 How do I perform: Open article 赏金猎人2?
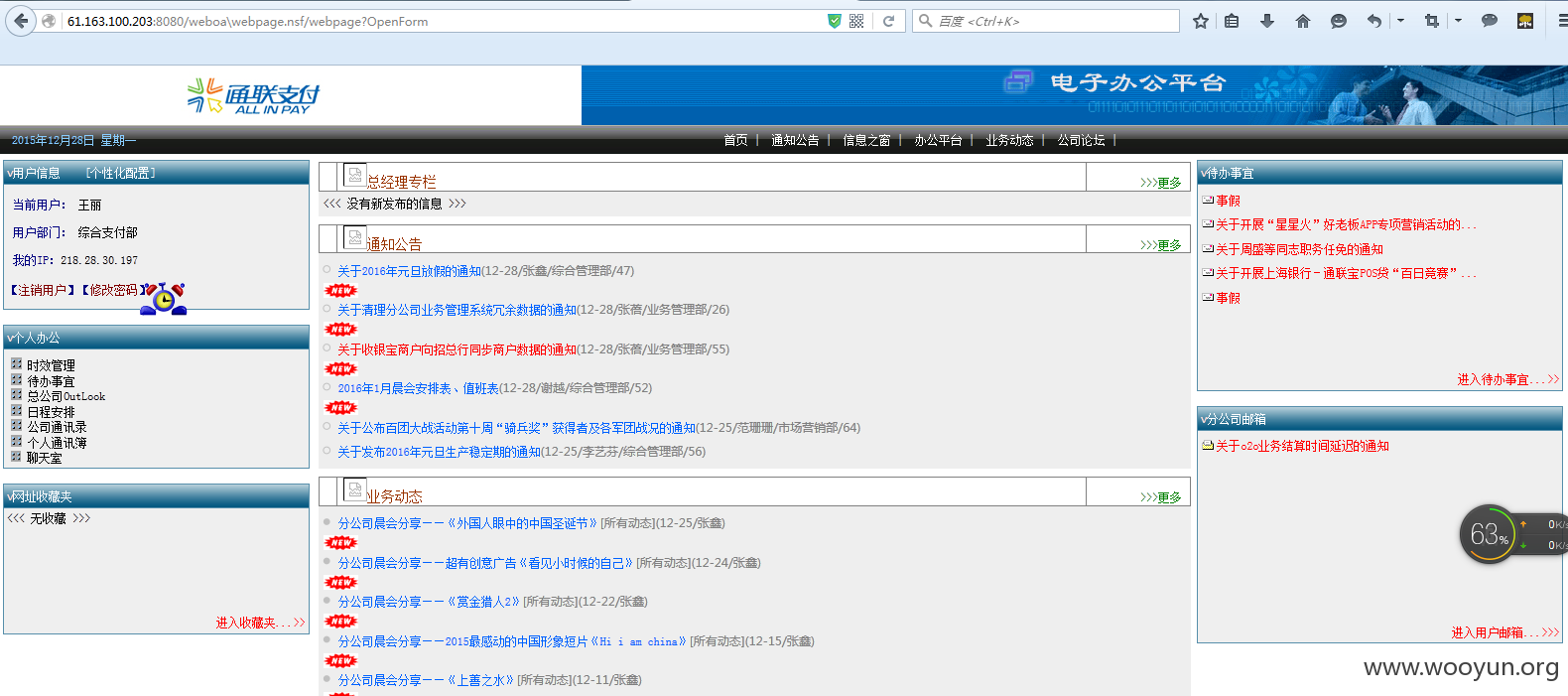[x=429, y=602]
